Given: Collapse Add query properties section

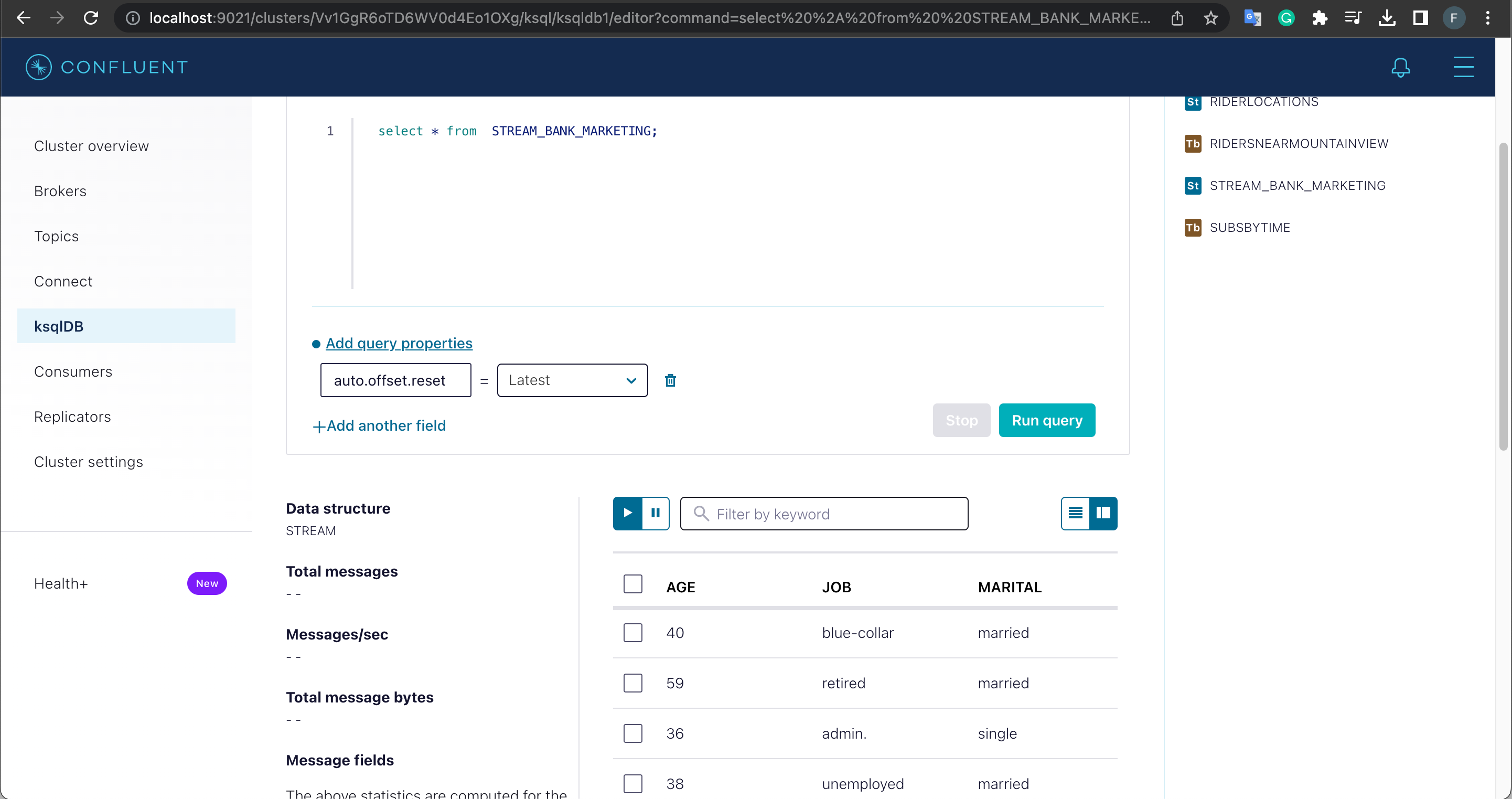Looking at the screenshot, I should click(x=399, y=344).
